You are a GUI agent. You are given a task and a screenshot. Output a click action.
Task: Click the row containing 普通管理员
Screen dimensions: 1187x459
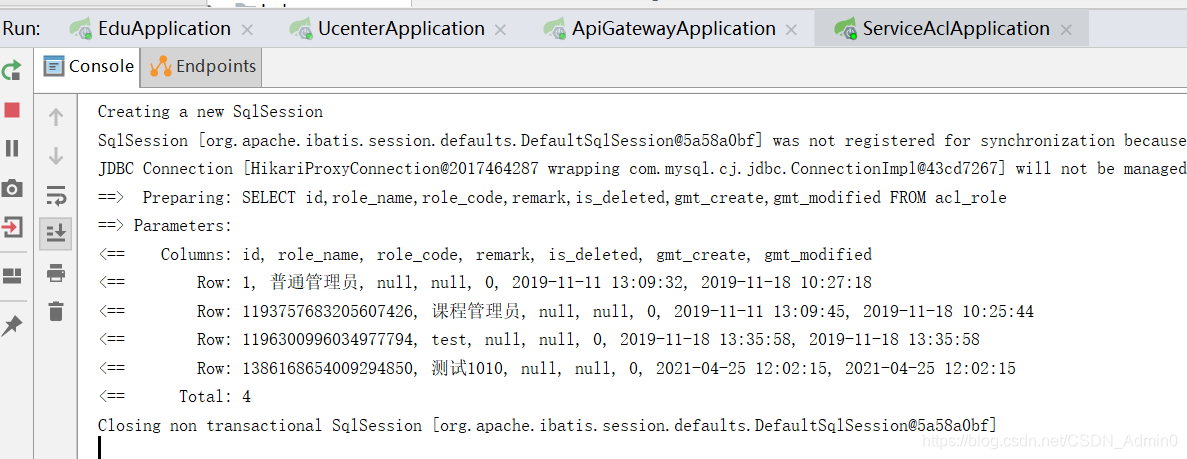pos(484,283)
